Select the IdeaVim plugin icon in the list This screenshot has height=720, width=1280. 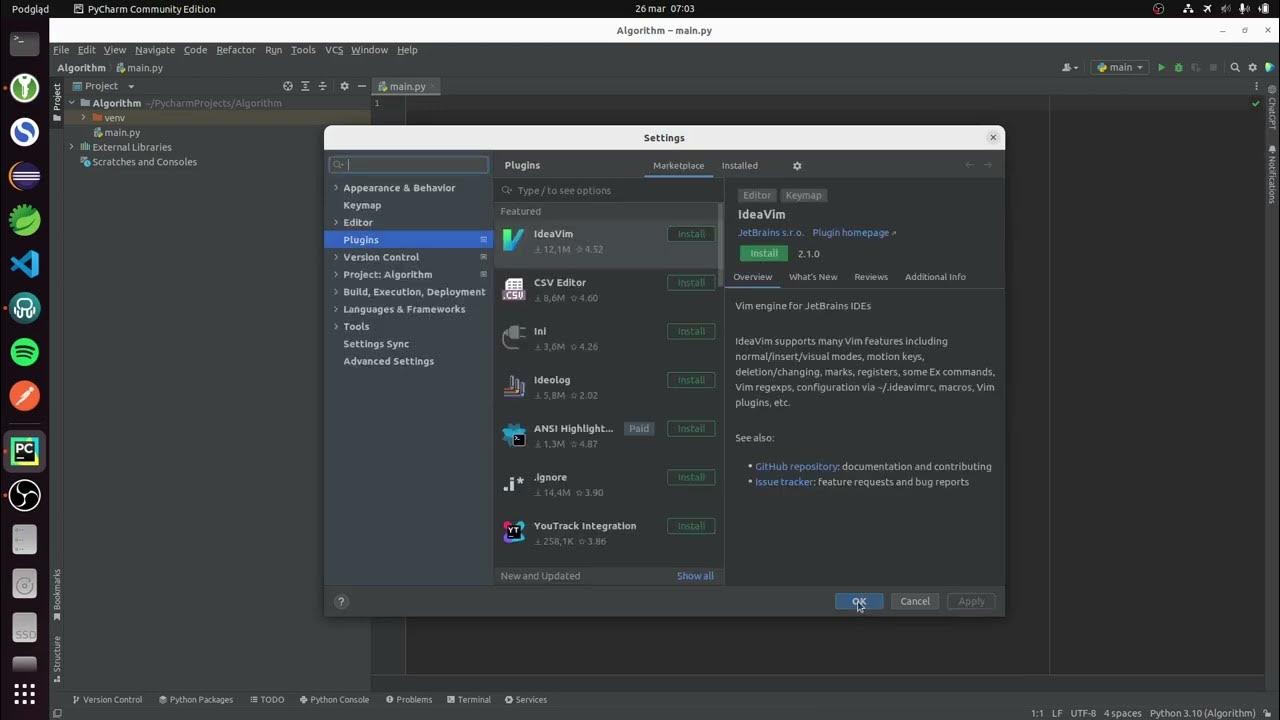pyautogui.click(x=513, y=240)
